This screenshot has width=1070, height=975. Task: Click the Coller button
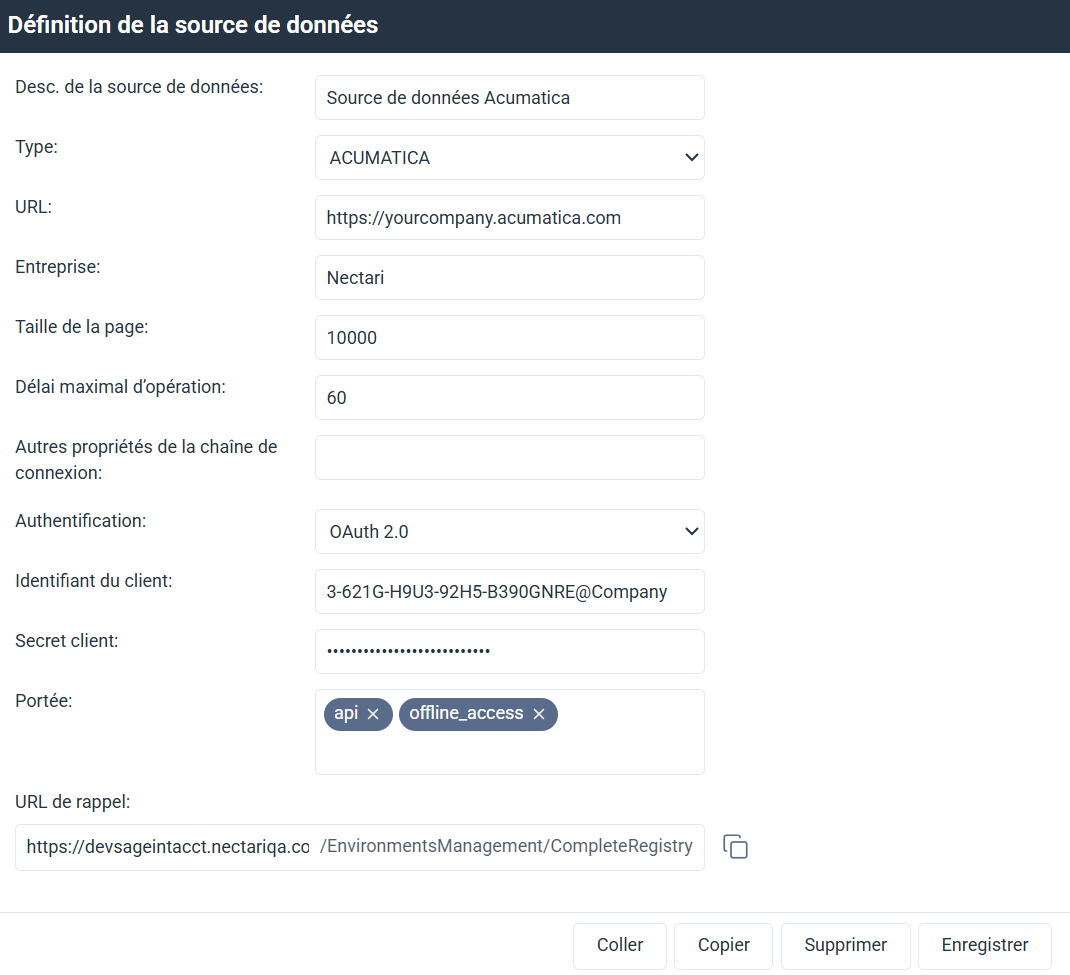click(620, 946)
